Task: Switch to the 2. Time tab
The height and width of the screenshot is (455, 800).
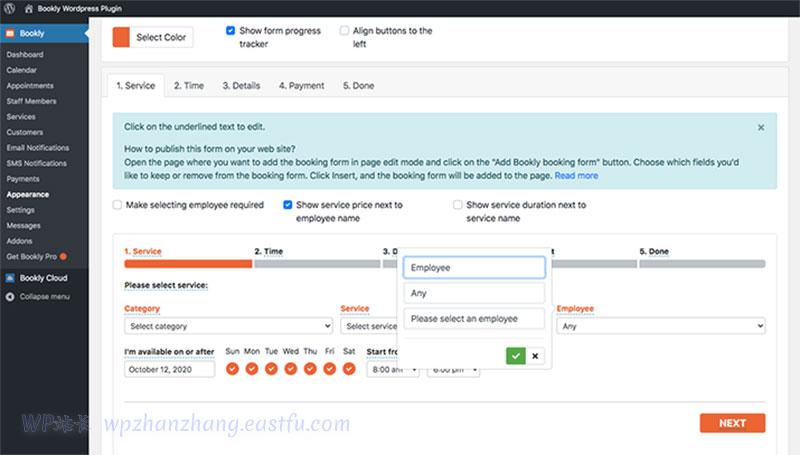Action: pyautogui.click(x=189, y=86)
